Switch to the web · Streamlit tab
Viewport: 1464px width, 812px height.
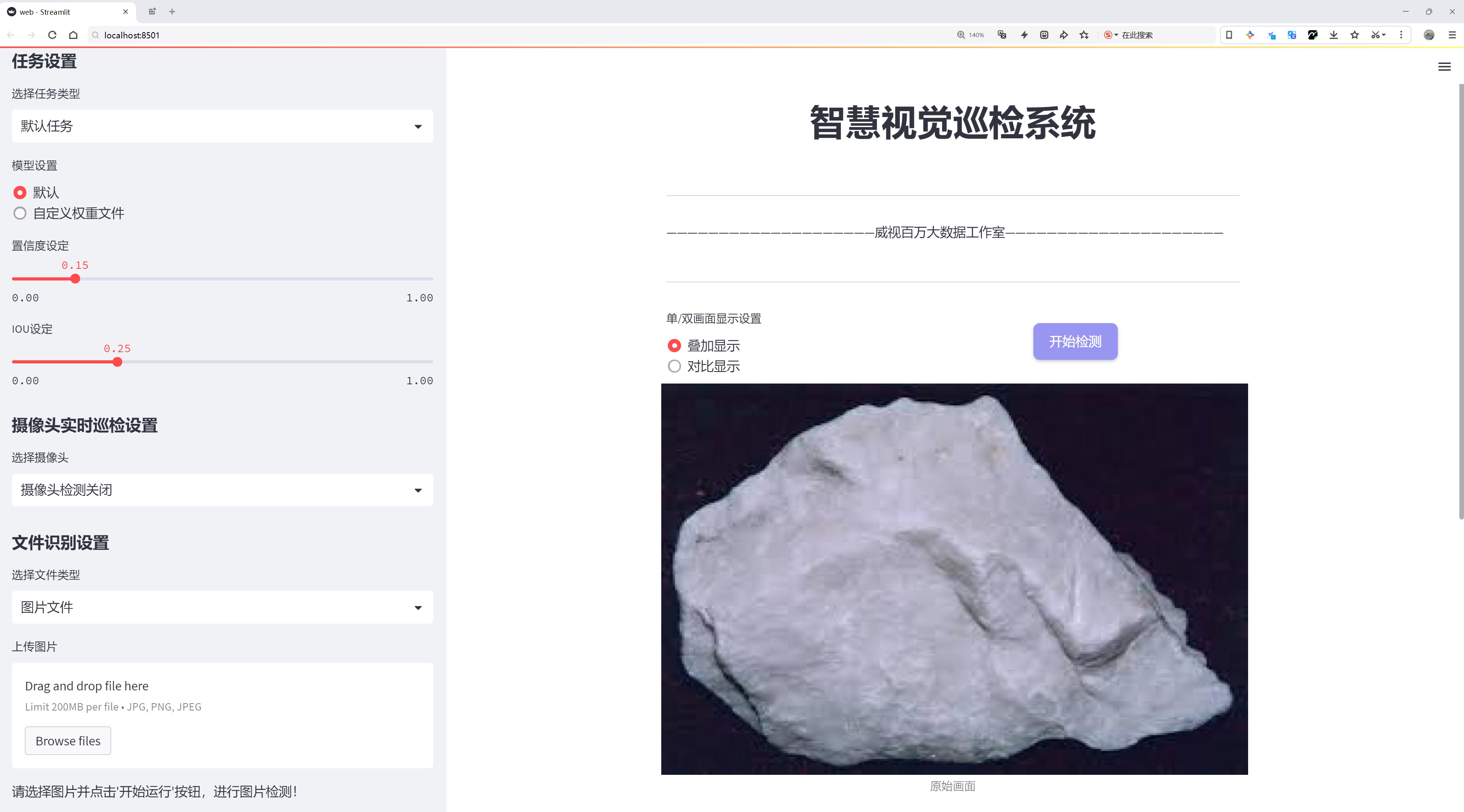(55, 11)
